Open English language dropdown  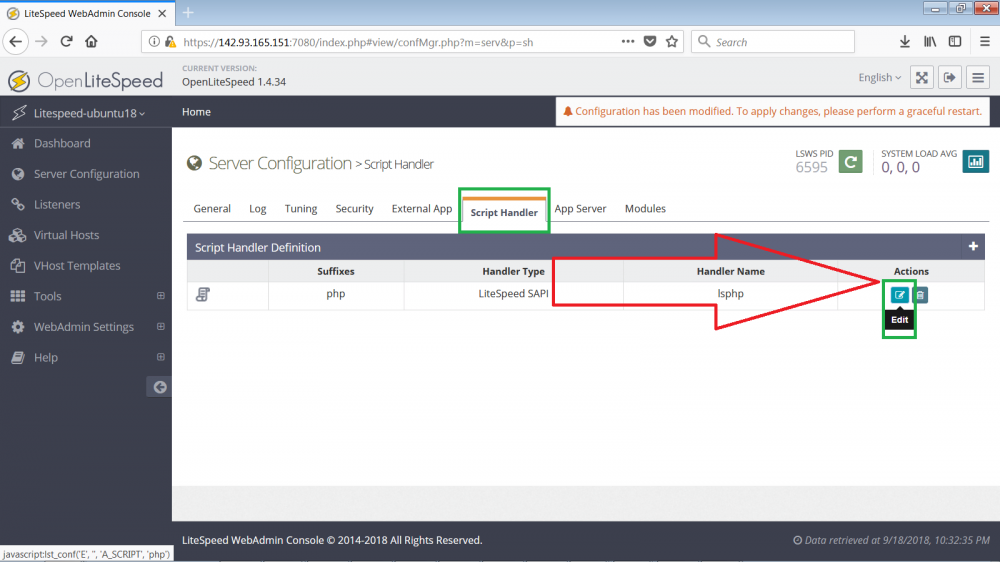pyautogui.click(x=879, y=78)
